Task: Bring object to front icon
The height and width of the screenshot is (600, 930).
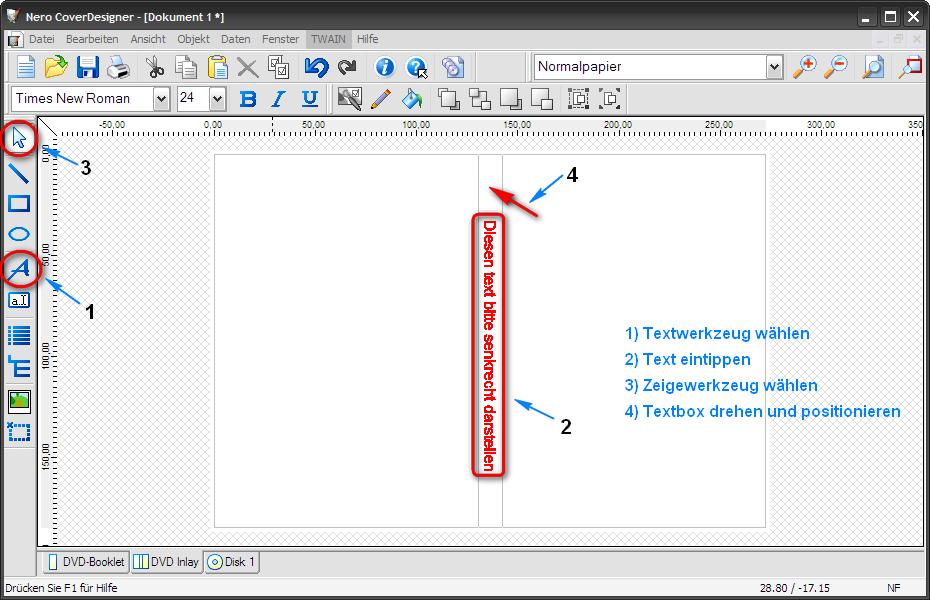Action: tap(449, 99)
